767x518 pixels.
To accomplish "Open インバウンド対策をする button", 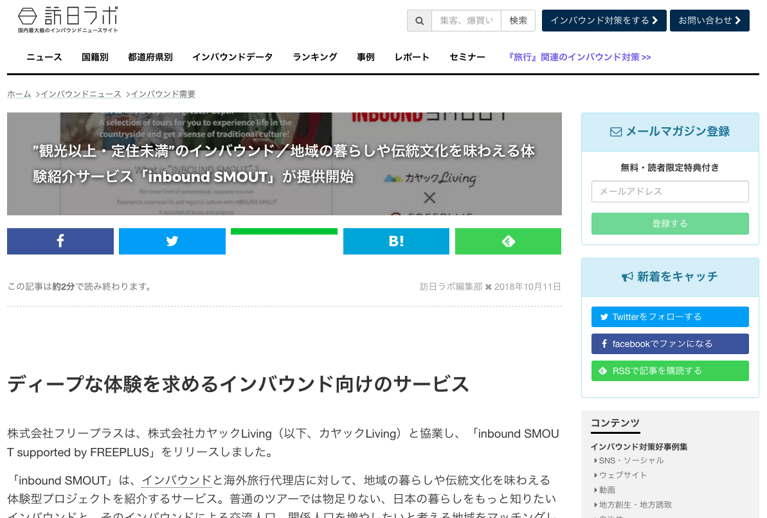I will pos(604,21).
